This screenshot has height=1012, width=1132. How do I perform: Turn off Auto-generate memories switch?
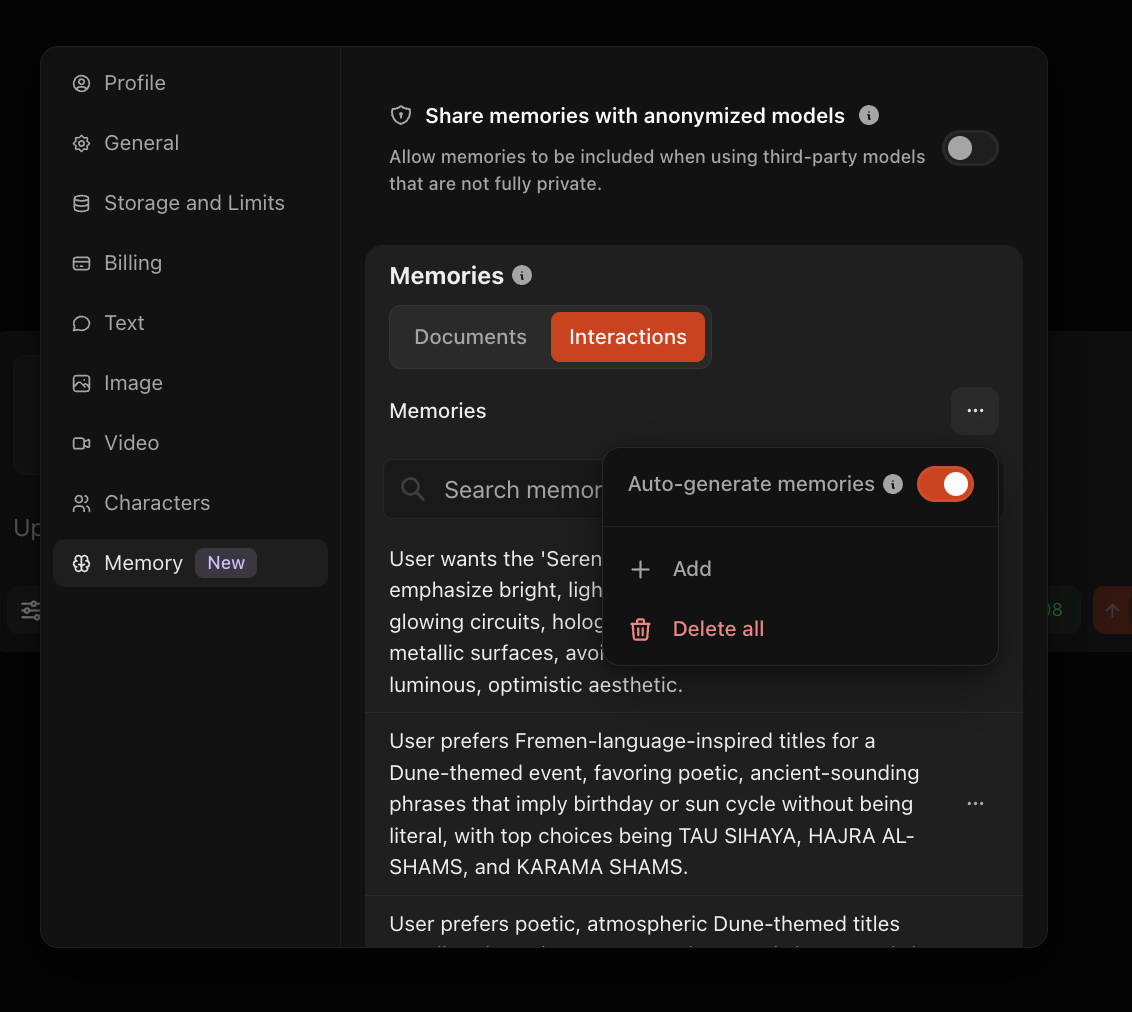944,484
